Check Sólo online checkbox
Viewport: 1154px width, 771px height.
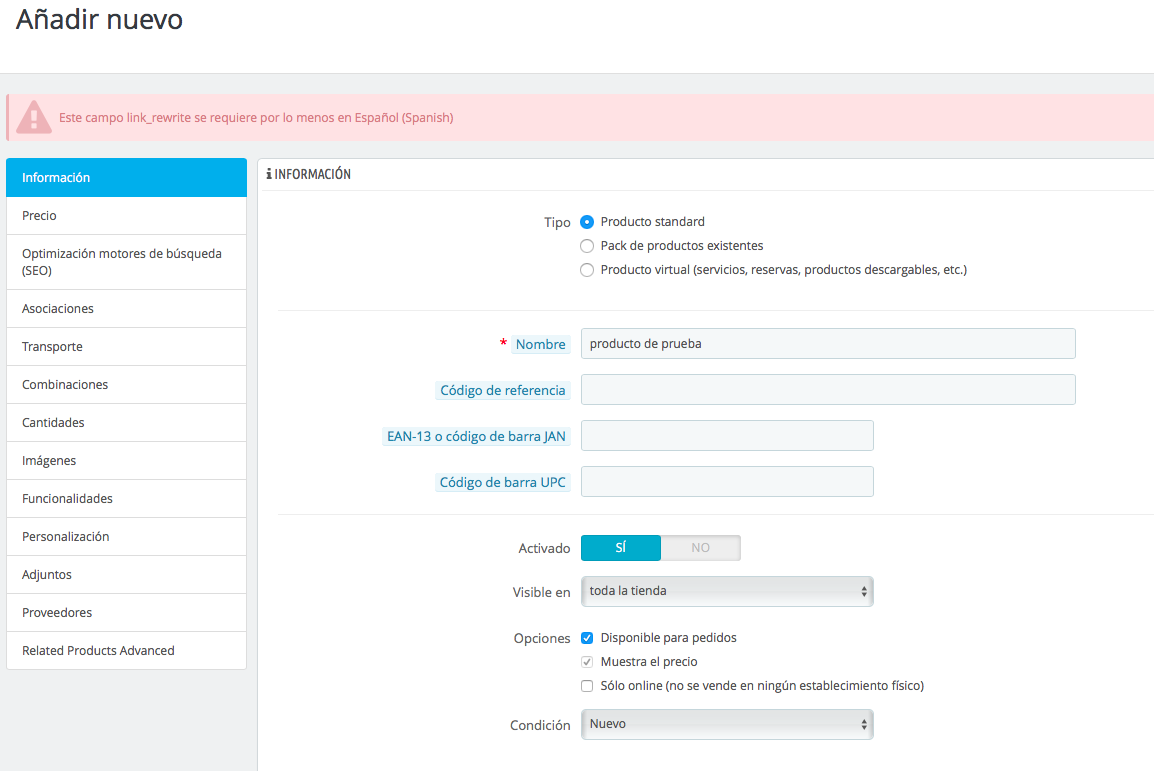[x=587, y=686]
